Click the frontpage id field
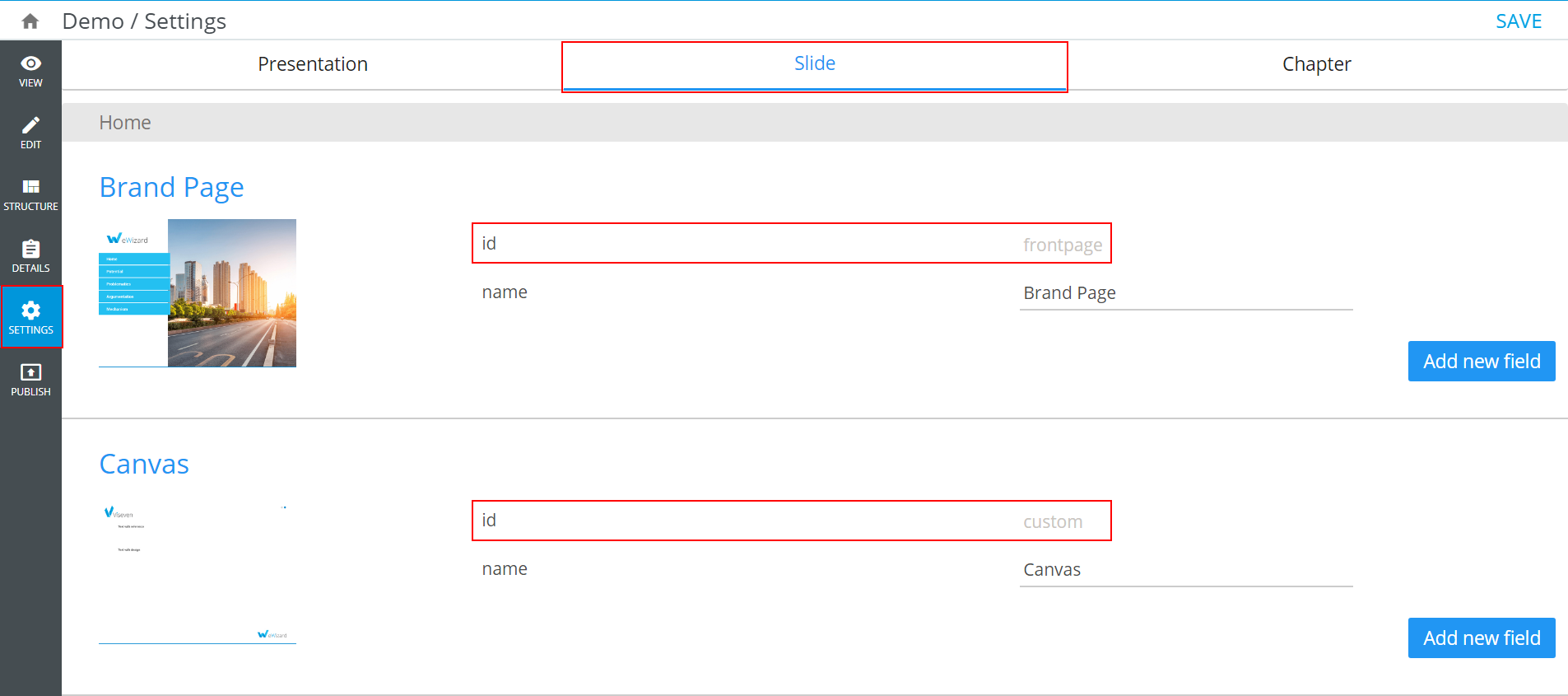This screenshot has width=1568, height=696. tap(1062, 245)
